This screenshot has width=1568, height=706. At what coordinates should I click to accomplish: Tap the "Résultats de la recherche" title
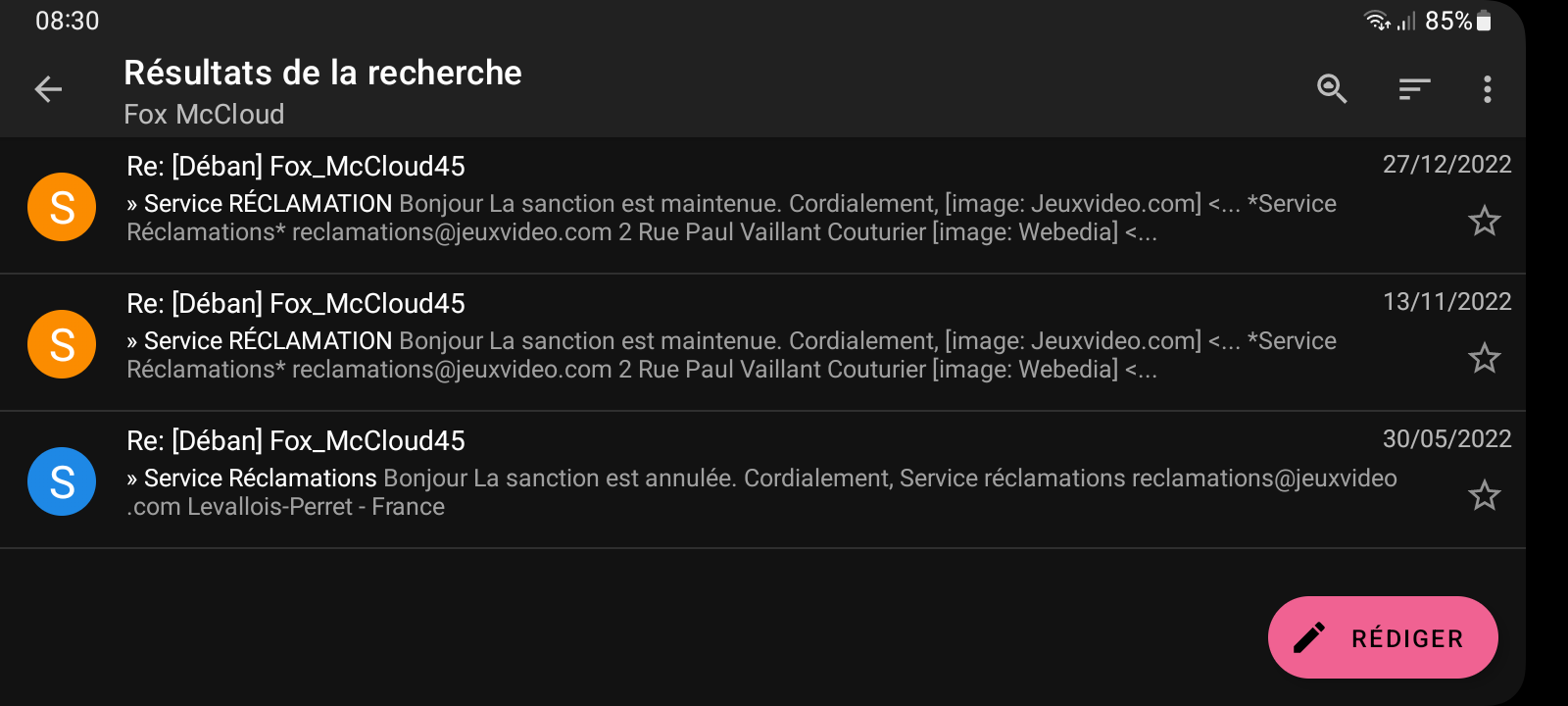click(x=322, y=73)
